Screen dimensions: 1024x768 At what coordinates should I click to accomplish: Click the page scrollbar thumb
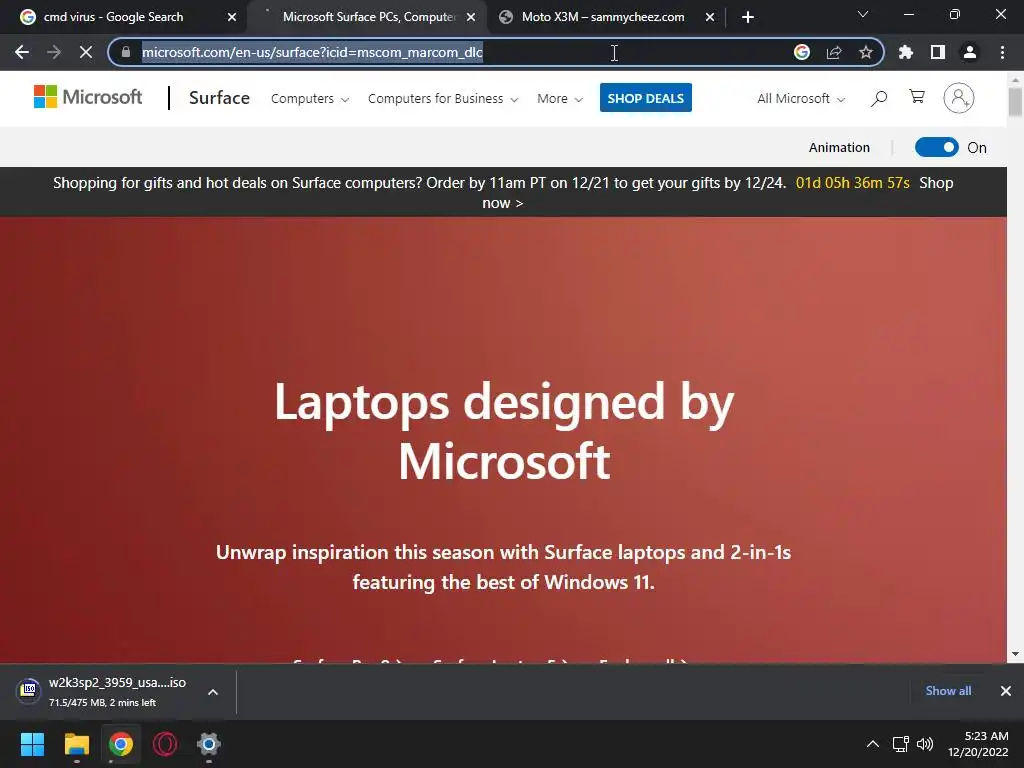[1015, 102]
